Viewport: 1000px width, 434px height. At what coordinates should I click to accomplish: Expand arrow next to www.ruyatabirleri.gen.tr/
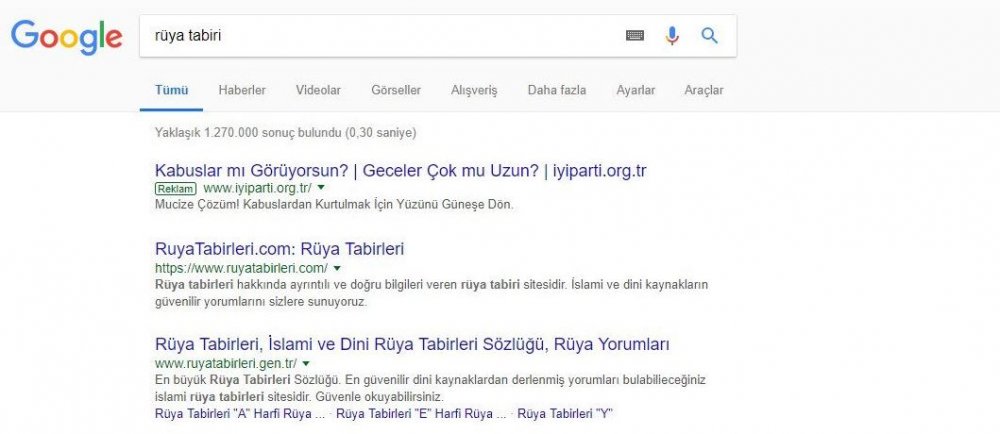[305, 363]
